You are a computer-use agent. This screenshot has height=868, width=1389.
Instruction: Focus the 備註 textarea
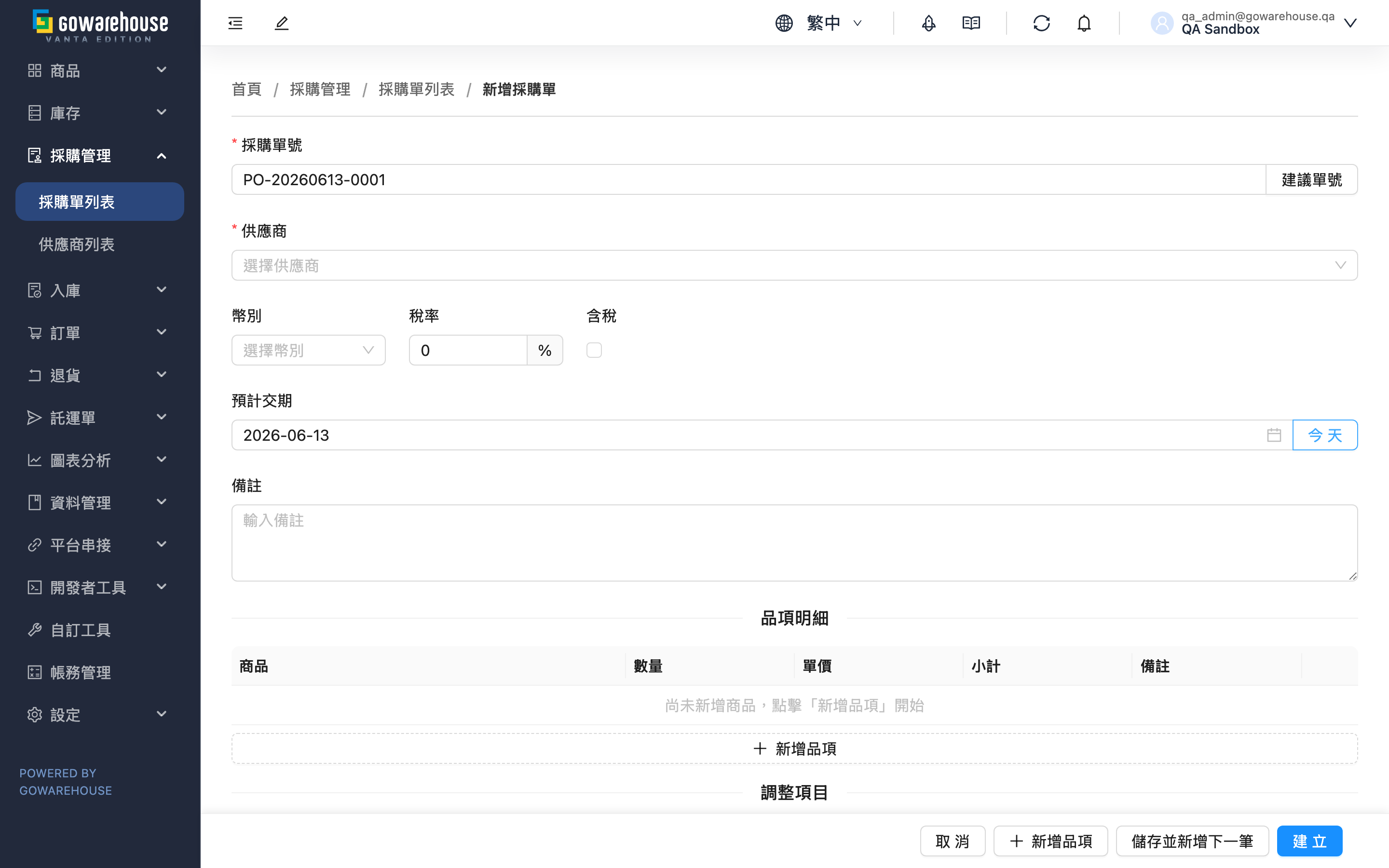794,543
